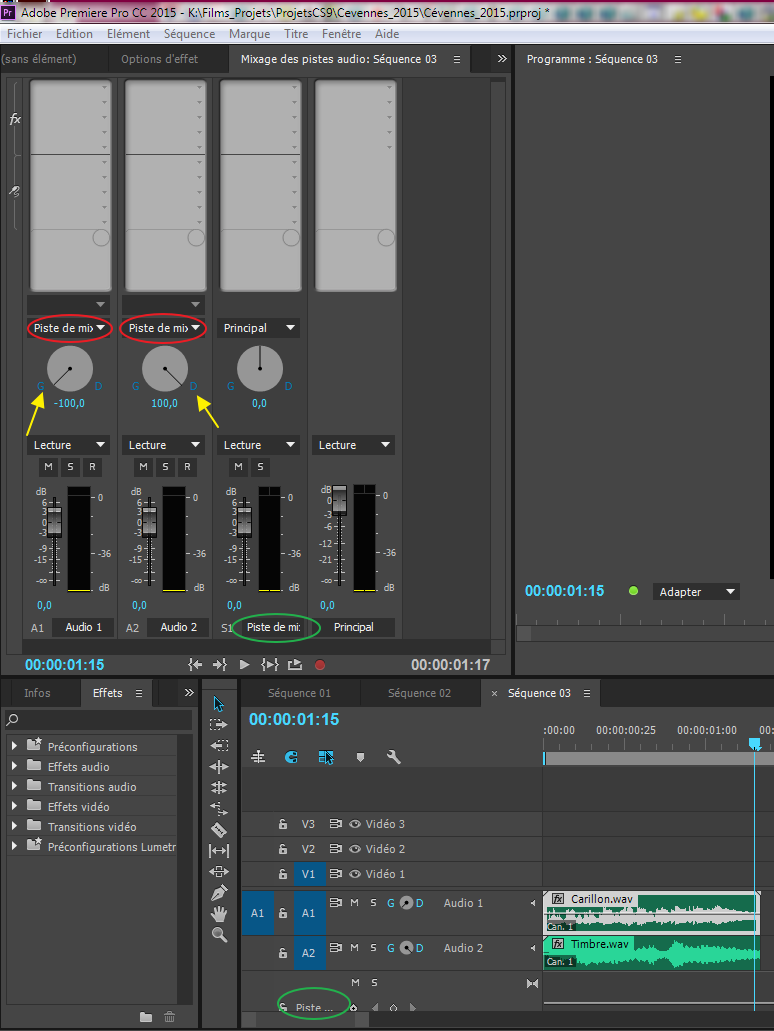This screenshot has height=1031, width=774.
Task: Select the Rolling Edit tool
Action: point(219,787)
